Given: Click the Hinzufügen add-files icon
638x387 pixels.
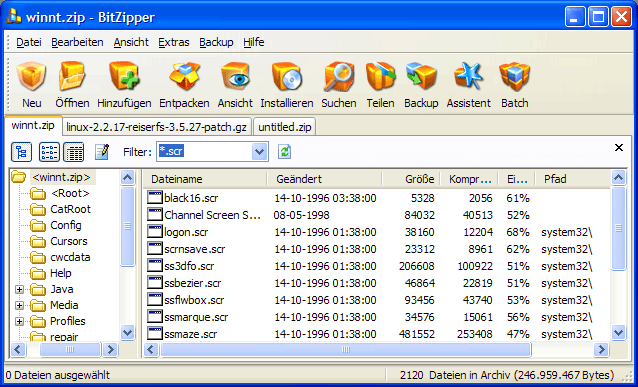Looking at the screenshot, I should [124, 77].
